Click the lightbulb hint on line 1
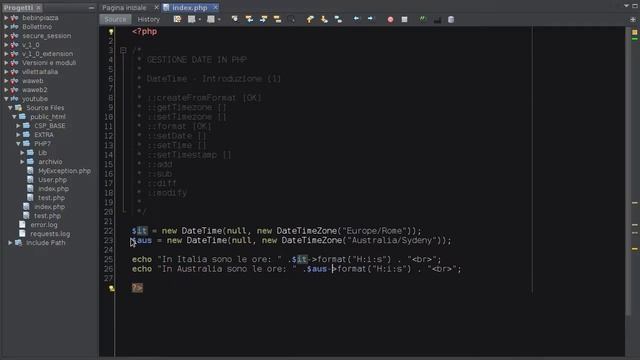Image resolution: width=640 pixels, height=360 pixels. click(x=111, y=31)
